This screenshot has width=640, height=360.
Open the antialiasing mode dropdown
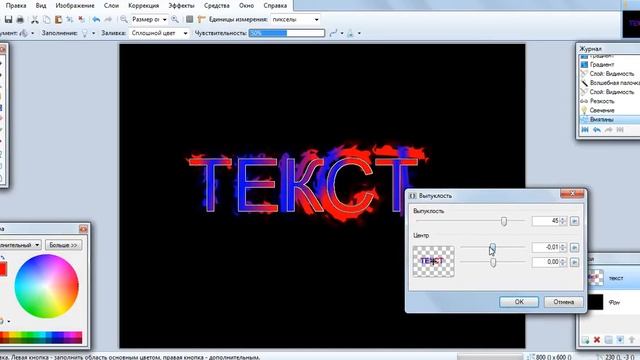coord(342,33)
